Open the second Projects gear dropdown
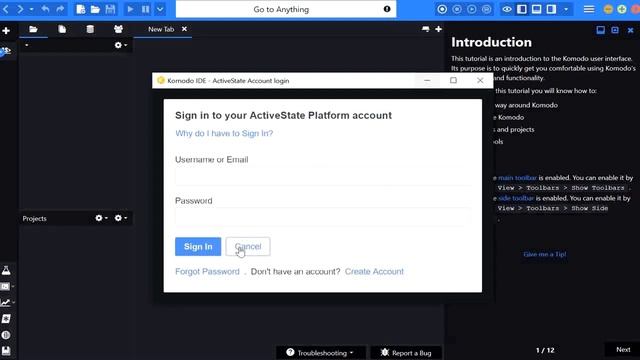640x360 pixels. pyautogui.click(x=120, y=218)
